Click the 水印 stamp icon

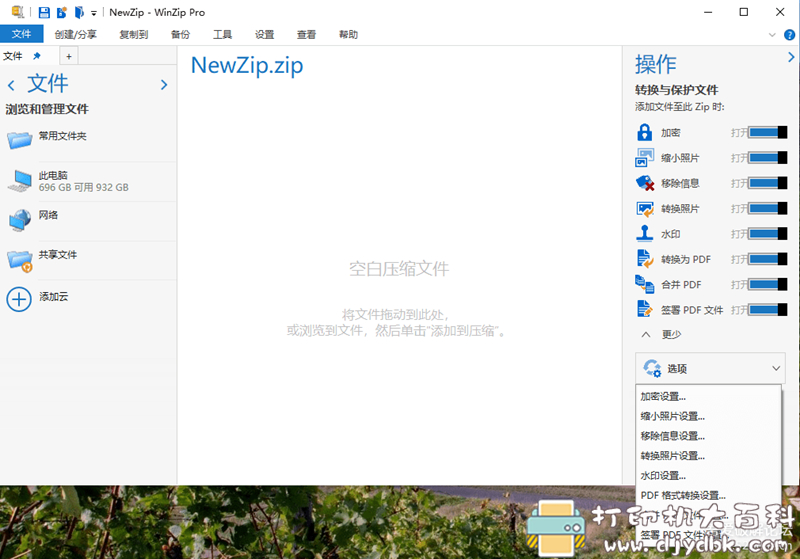point(644,233)
